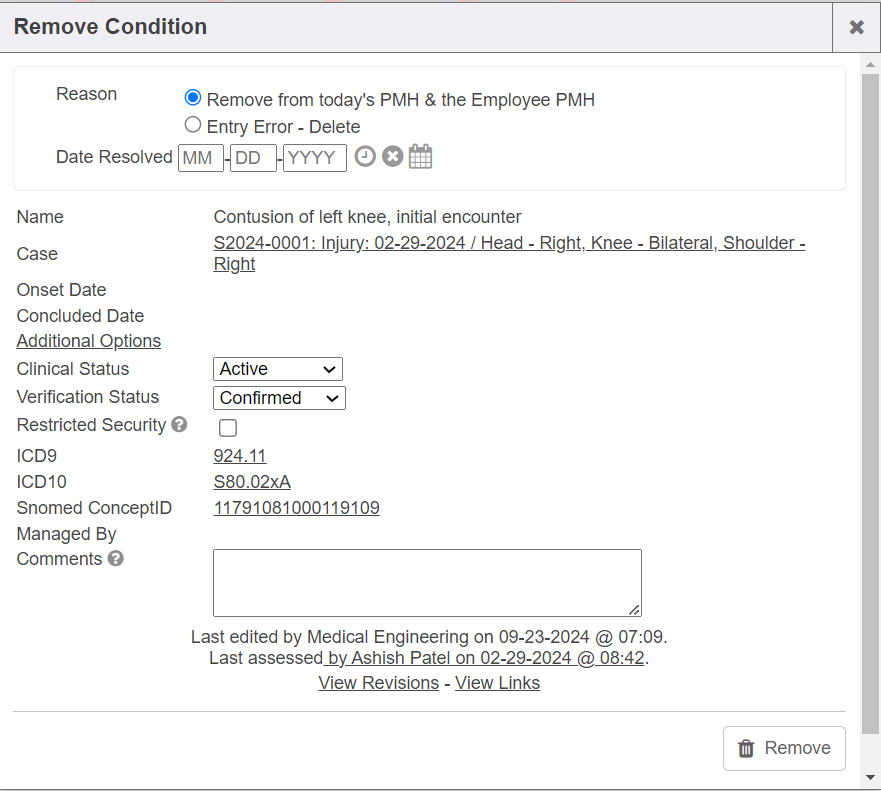Click the scroll down arrow on the scrollbar

coord(870,777)
